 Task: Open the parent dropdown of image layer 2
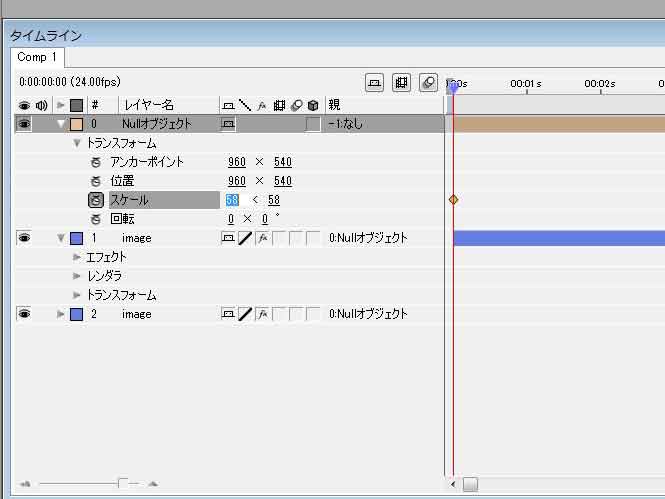368,314
